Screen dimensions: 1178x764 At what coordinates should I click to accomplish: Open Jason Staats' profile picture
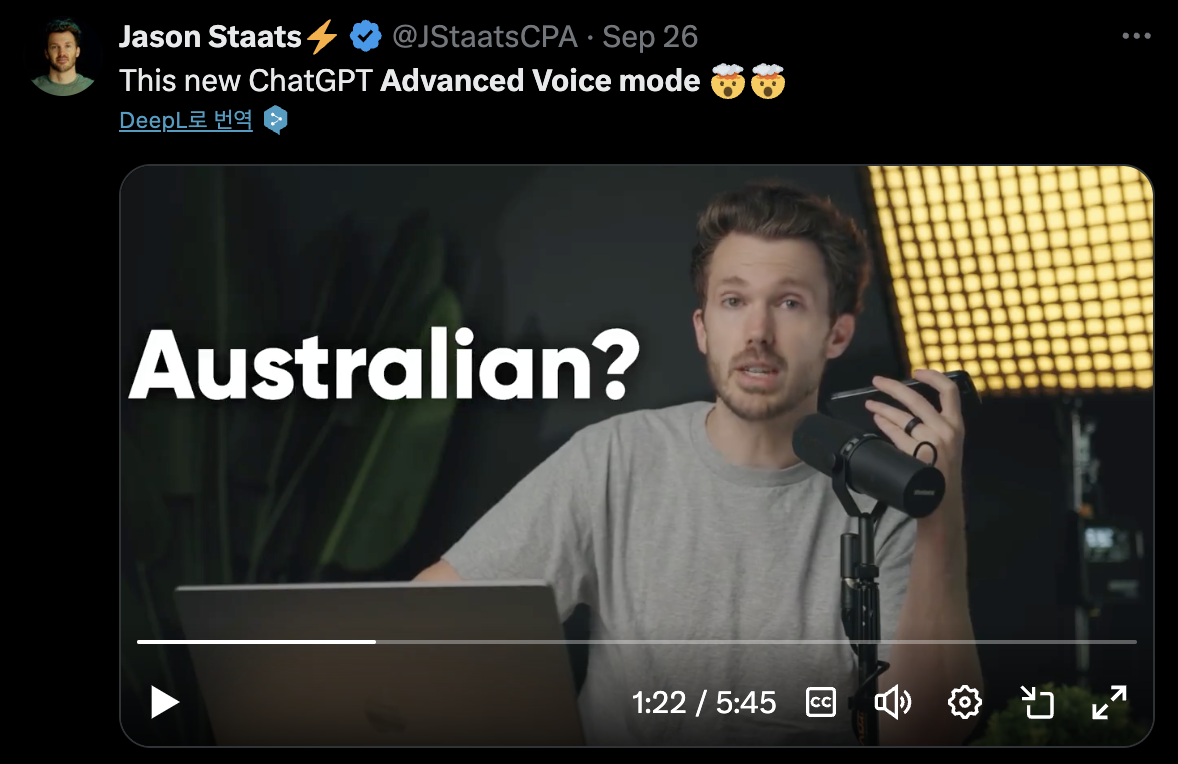coord(62,58)
